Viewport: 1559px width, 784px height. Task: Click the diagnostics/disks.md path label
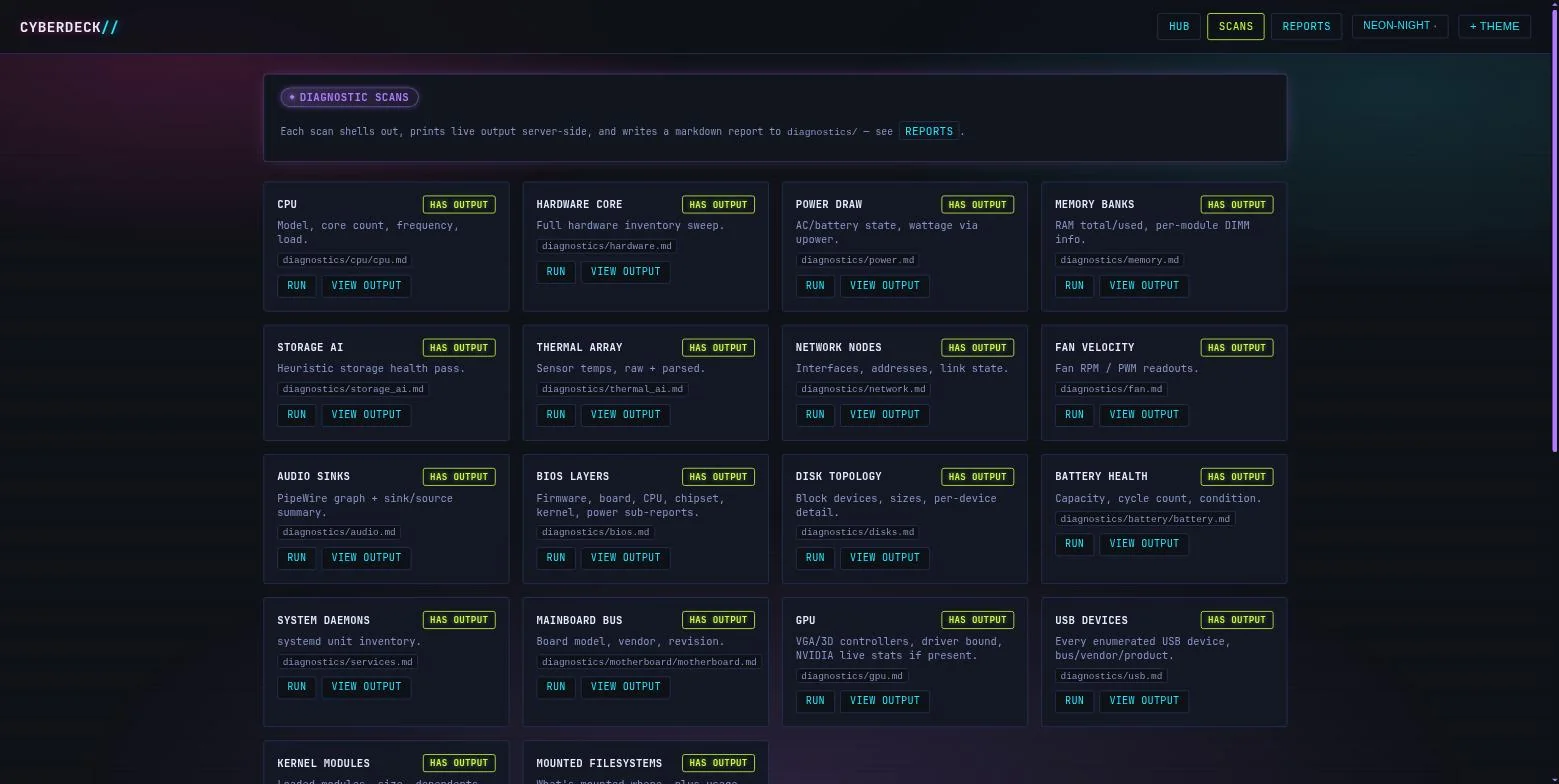[857, 532]
